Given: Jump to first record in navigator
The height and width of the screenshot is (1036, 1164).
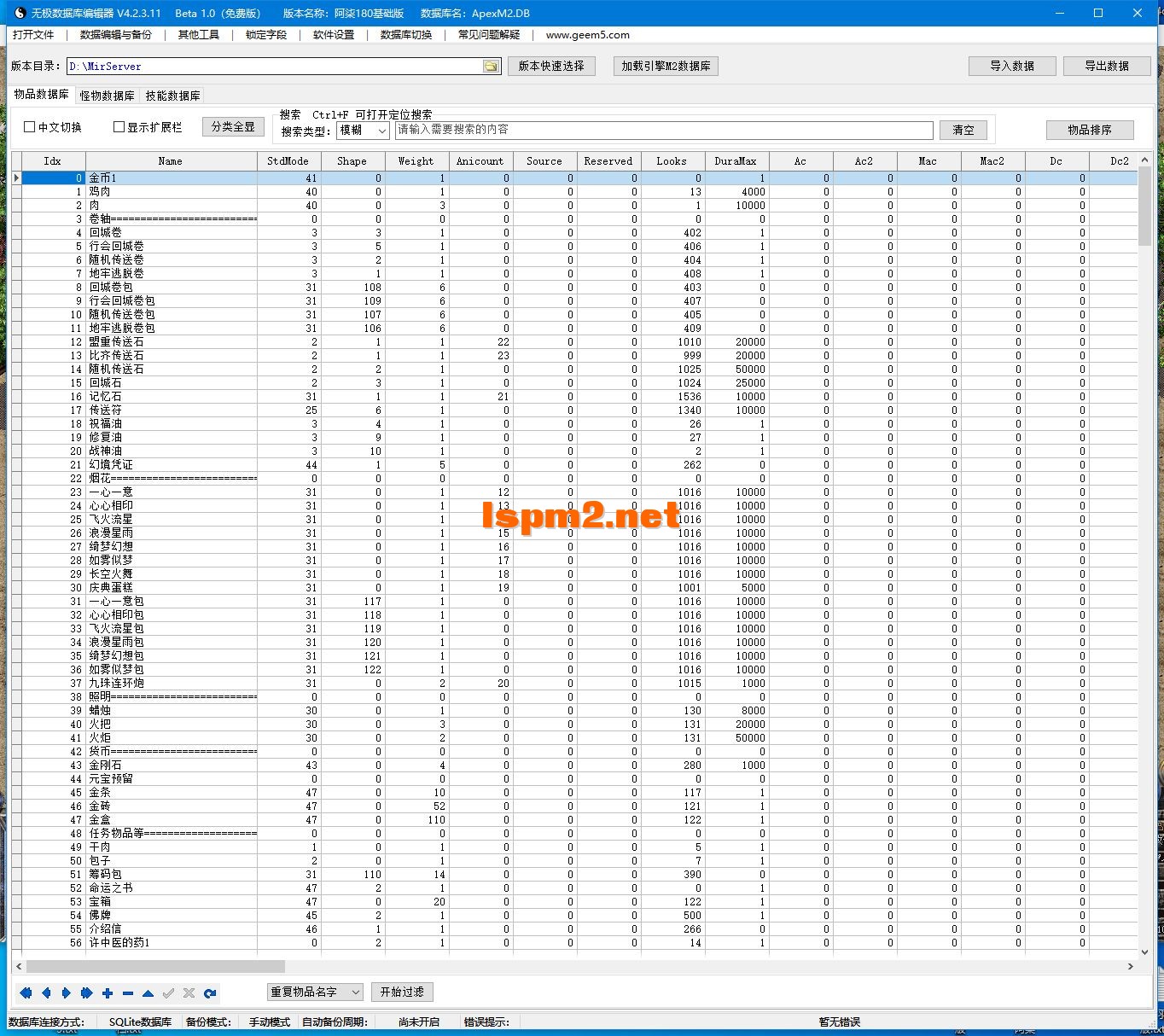Looking at the screenshot, I should (x=26, y=992).
